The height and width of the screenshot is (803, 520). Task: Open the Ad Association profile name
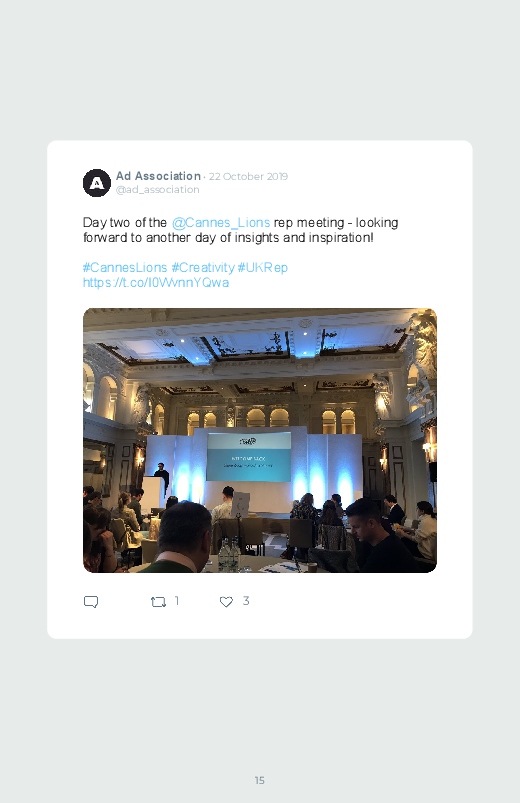point(158,176)
